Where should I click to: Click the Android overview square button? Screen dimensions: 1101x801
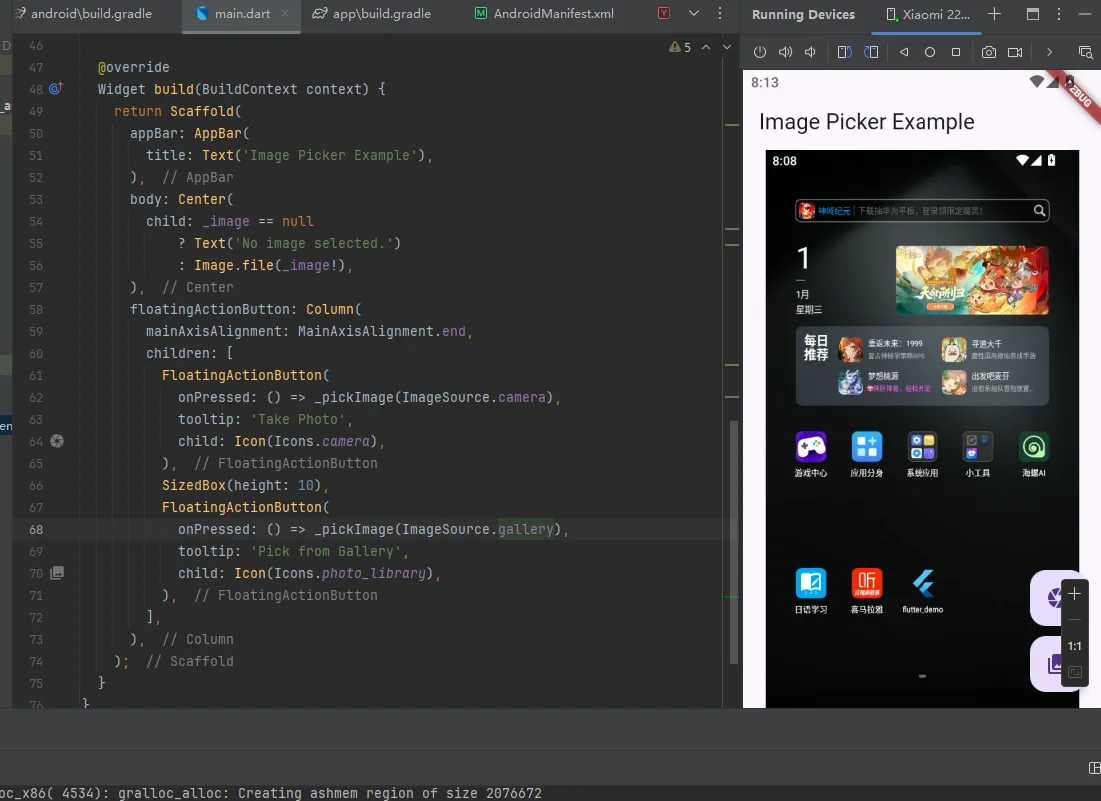click(956, 52)
